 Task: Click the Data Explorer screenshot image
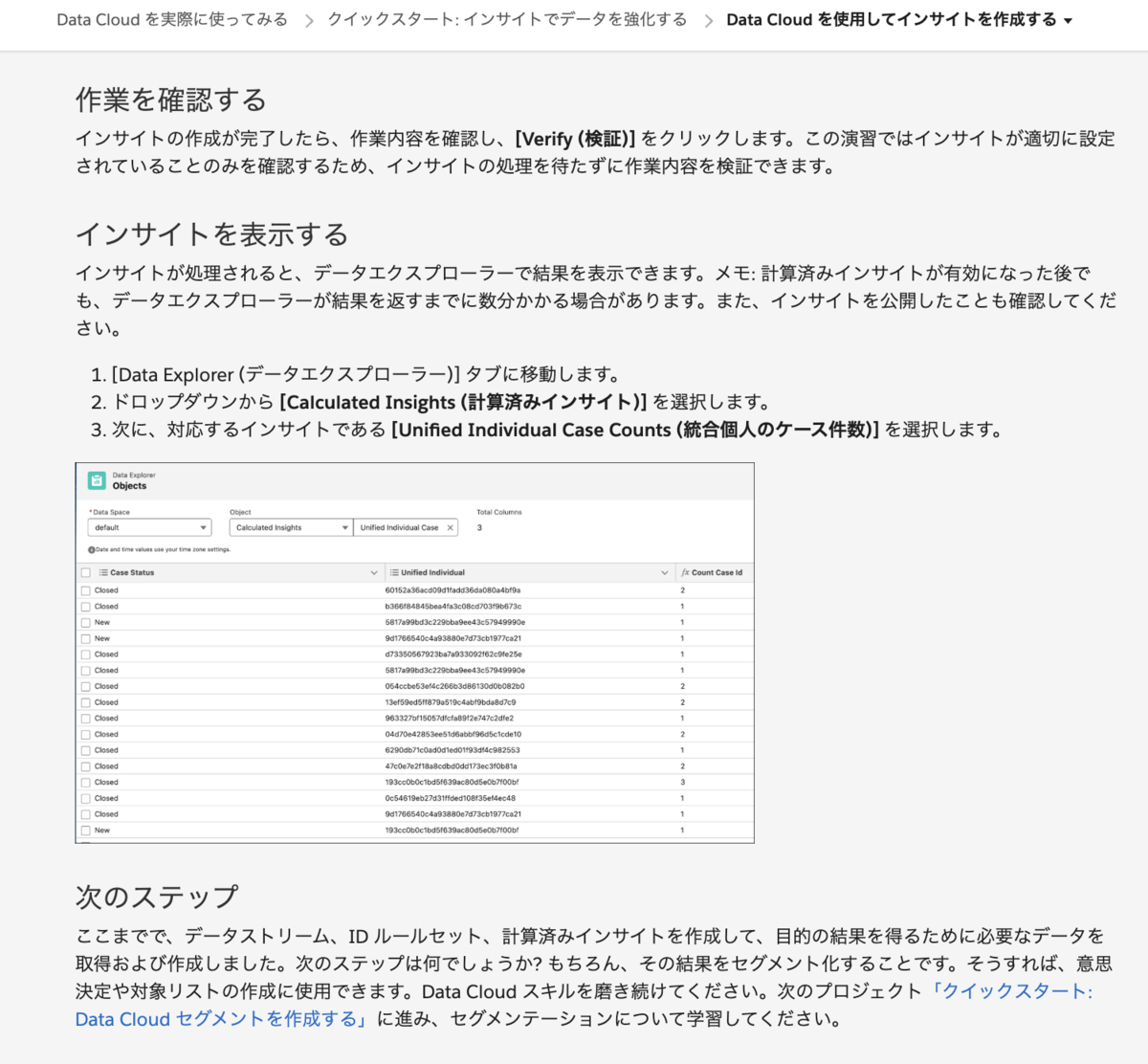point(415,653)
